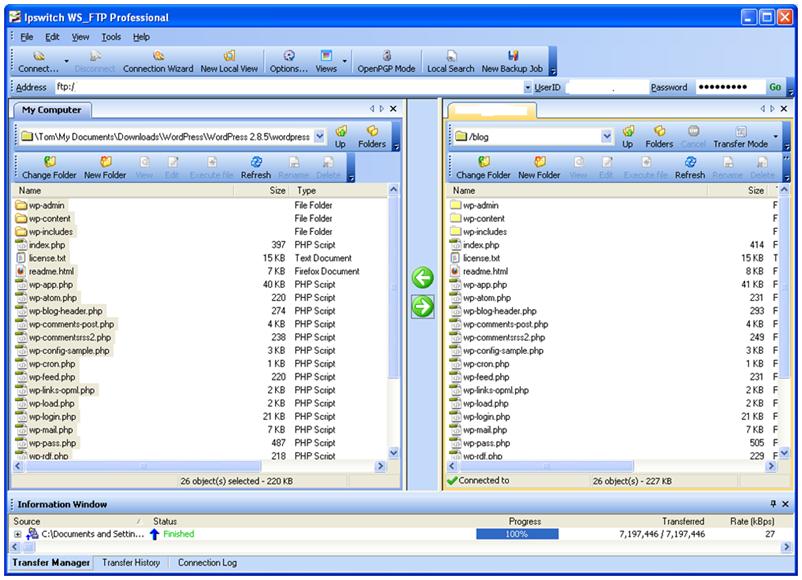Click the Go button
This screenshot has width=802, height=580.
(775, 87)
